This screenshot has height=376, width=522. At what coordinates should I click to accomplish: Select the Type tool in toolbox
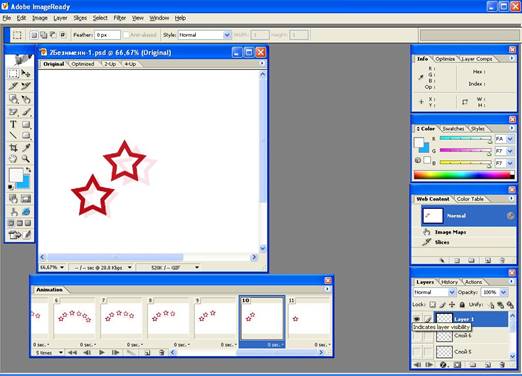pyautogui.click(x=13, y=125)
